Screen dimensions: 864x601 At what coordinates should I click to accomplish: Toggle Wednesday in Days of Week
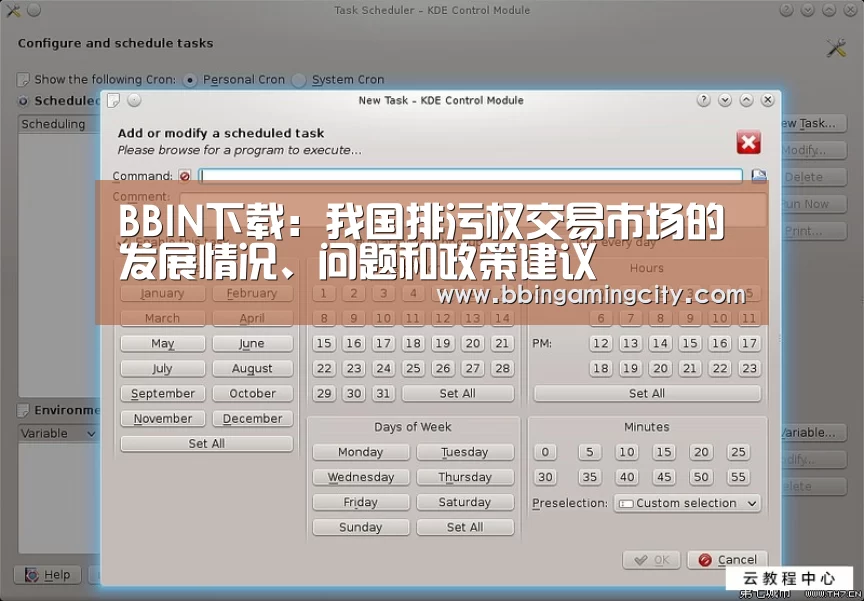click(360, 477)
